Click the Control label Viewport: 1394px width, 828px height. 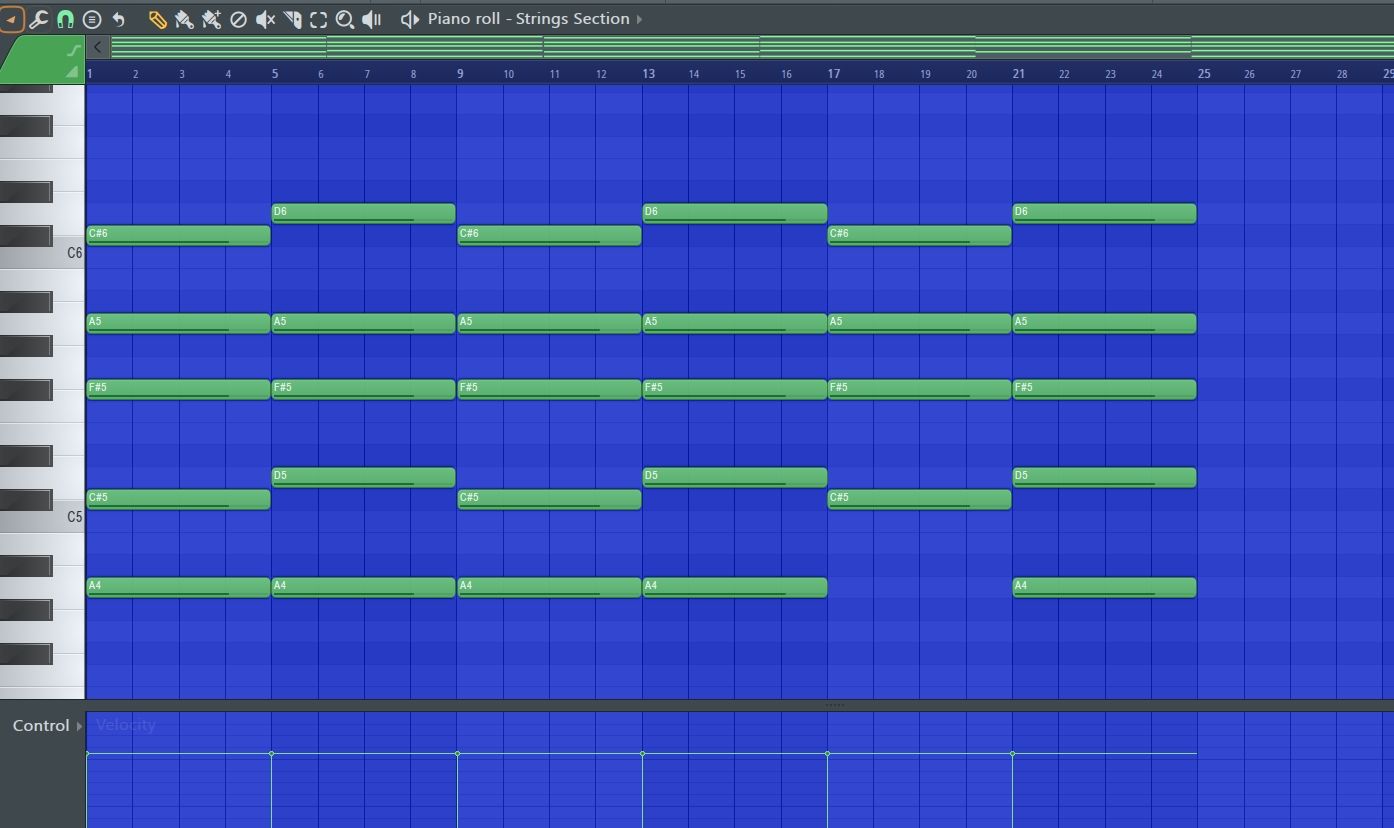click(x=41, y=726)
